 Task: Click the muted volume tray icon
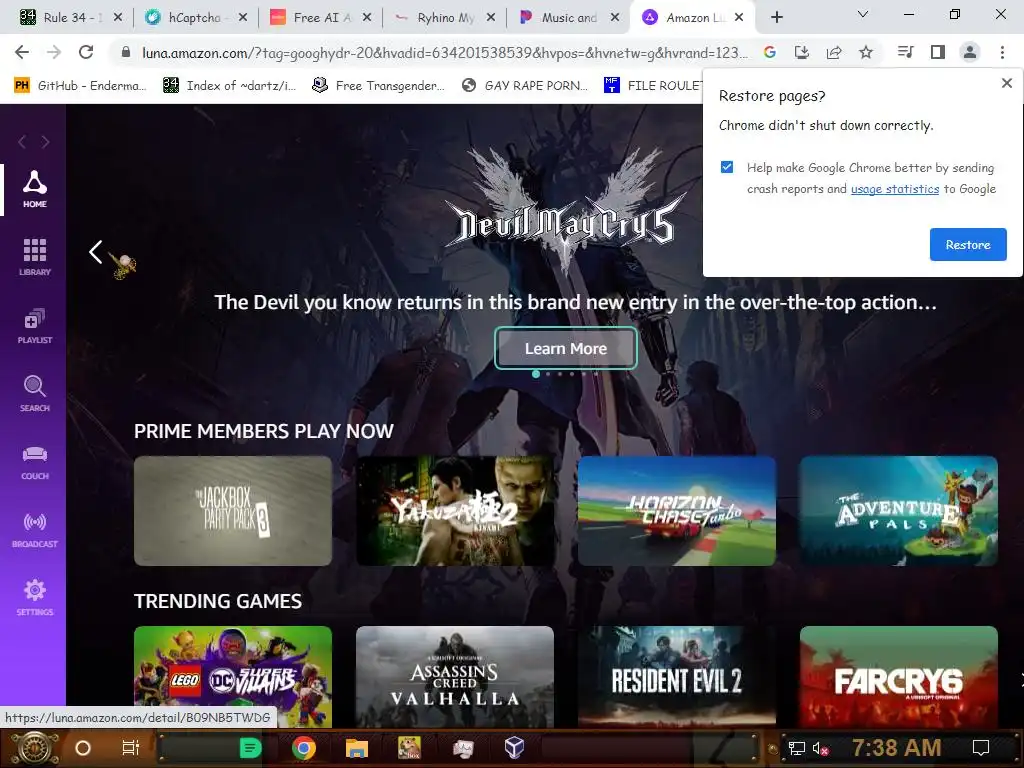pos(820,748)
